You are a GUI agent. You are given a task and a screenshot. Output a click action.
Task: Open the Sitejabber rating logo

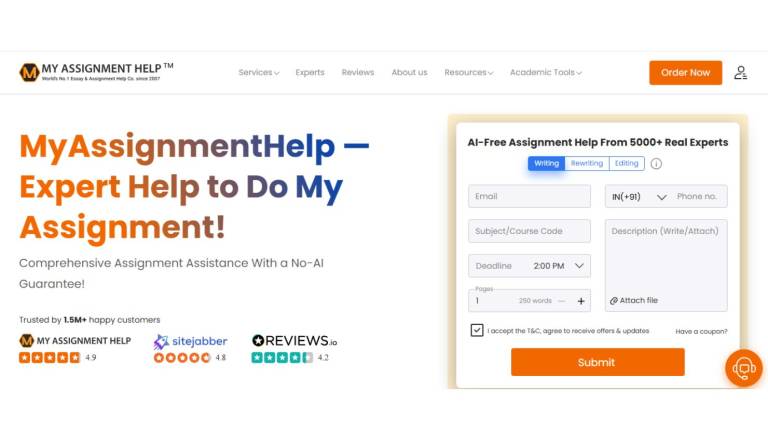pyautogui.click(x=190, y=341)
